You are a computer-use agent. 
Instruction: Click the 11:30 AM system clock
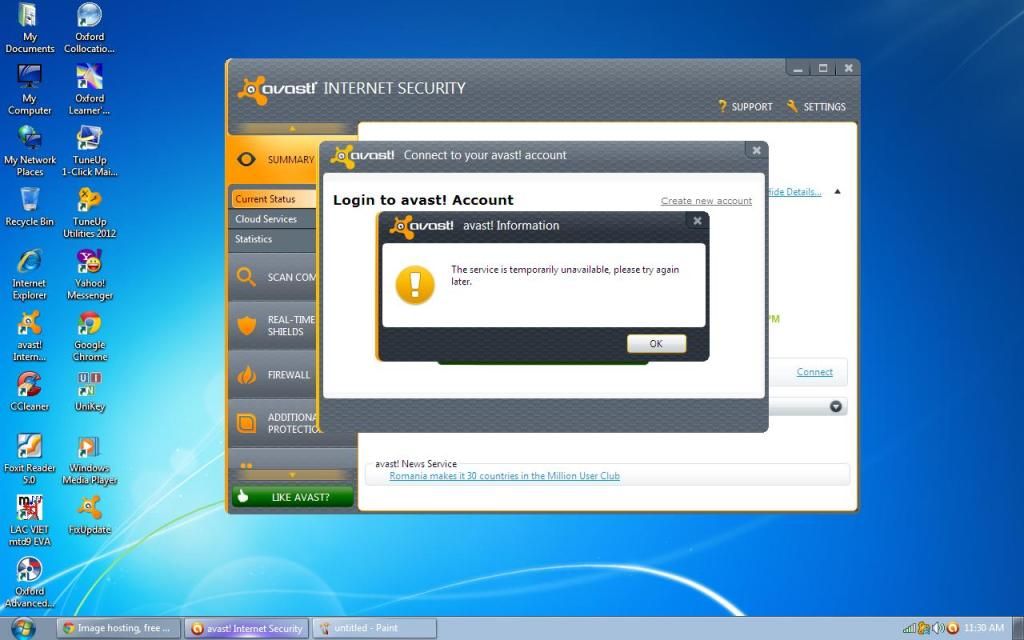pyautogui.click(x=984, y=628)
